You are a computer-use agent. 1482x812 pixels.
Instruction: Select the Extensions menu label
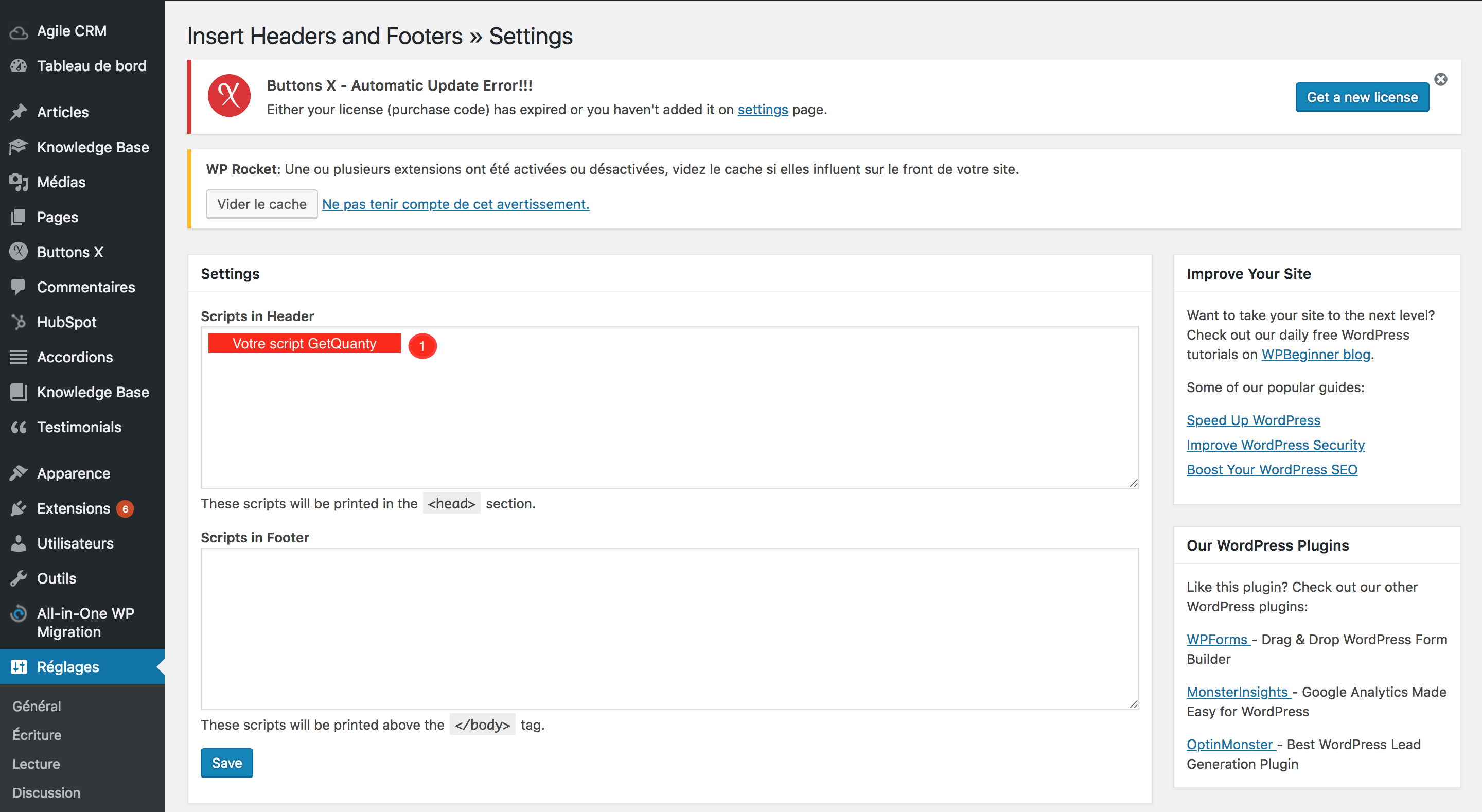point(74,509)
